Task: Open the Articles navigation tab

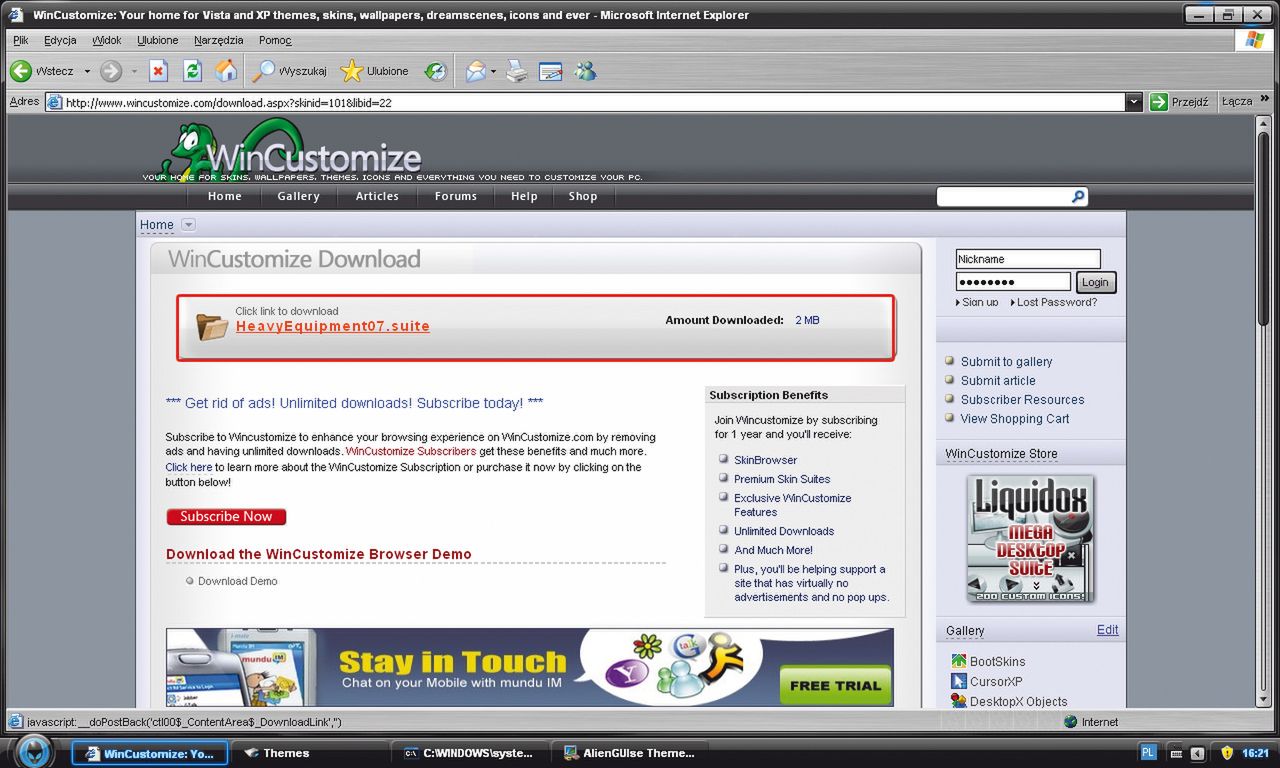Action: pos(377,196)
